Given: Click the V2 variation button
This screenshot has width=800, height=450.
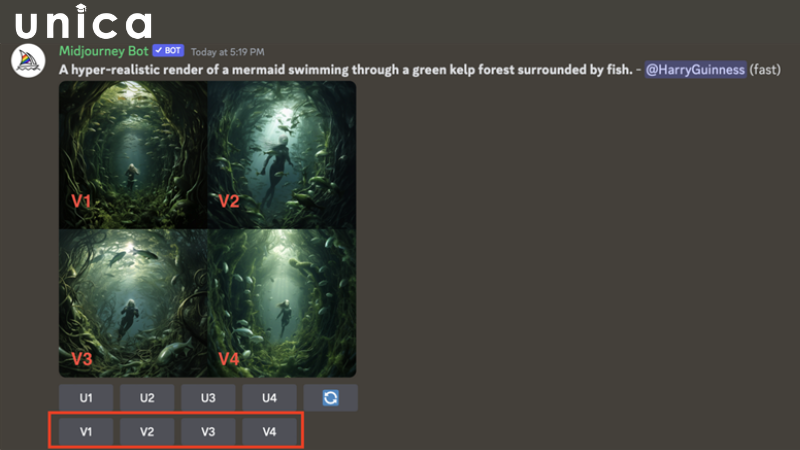Looking at the screenshot, I should pos(147,432).
